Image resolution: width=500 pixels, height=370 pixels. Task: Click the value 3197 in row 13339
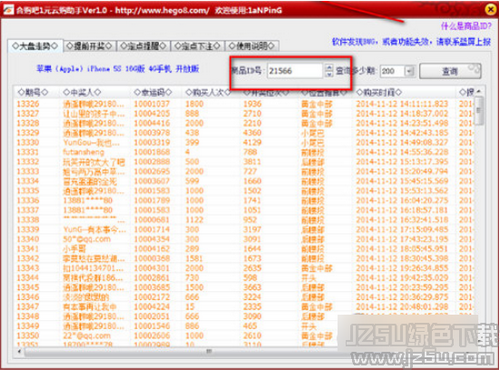click(252, 230)
